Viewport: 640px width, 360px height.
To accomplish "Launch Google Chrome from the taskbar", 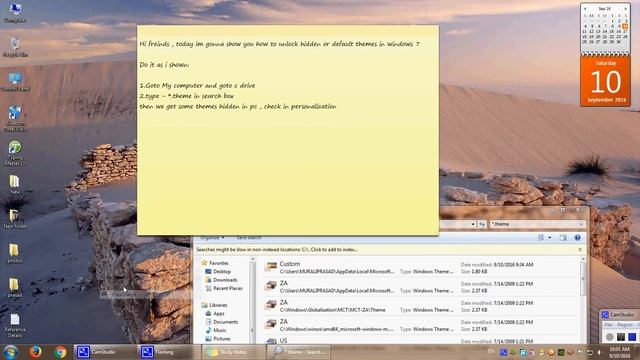I will [60, 352].
